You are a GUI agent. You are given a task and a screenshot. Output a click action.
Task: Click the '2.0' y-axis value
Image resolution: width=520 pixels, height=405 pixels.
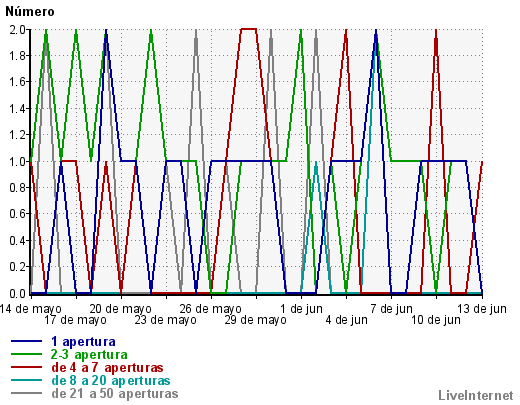coord(17,30)
